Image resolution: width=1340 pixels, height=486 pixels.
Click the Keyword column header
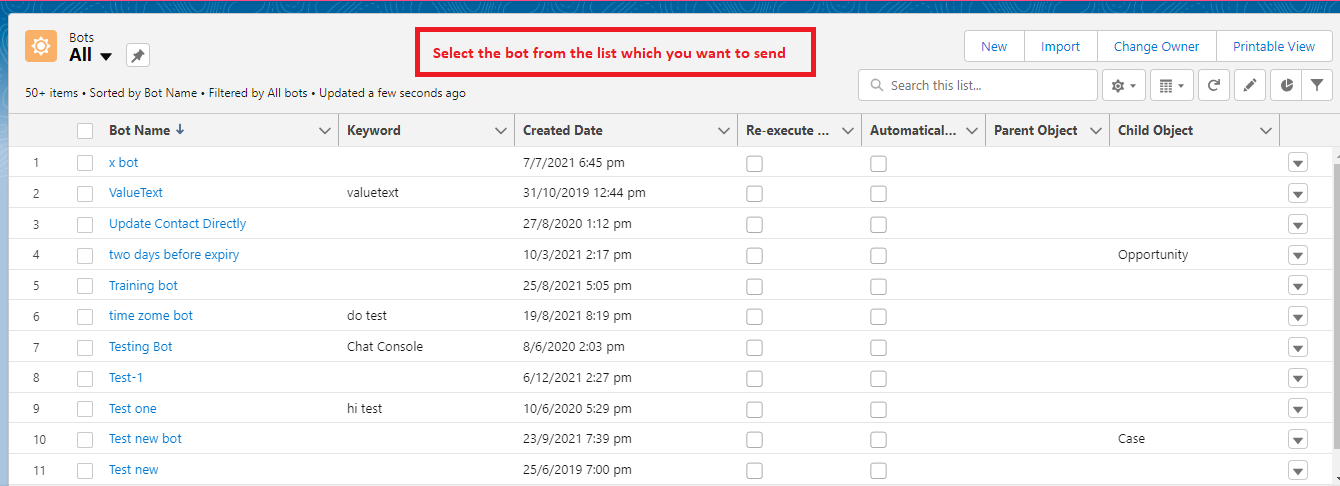pos(374,131)
